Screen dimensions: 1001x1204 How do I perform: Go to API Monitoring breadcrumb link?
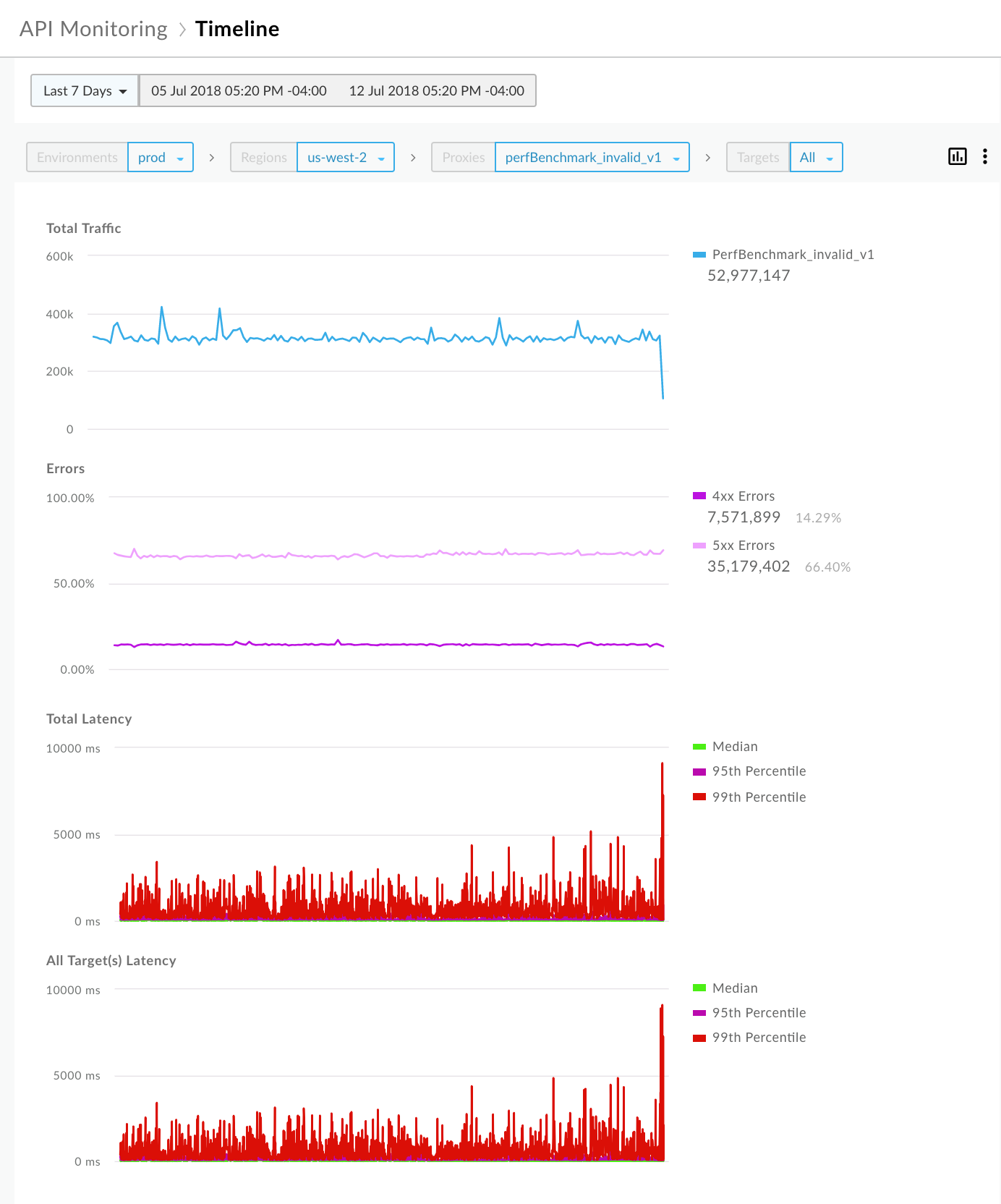coord(93,29)
